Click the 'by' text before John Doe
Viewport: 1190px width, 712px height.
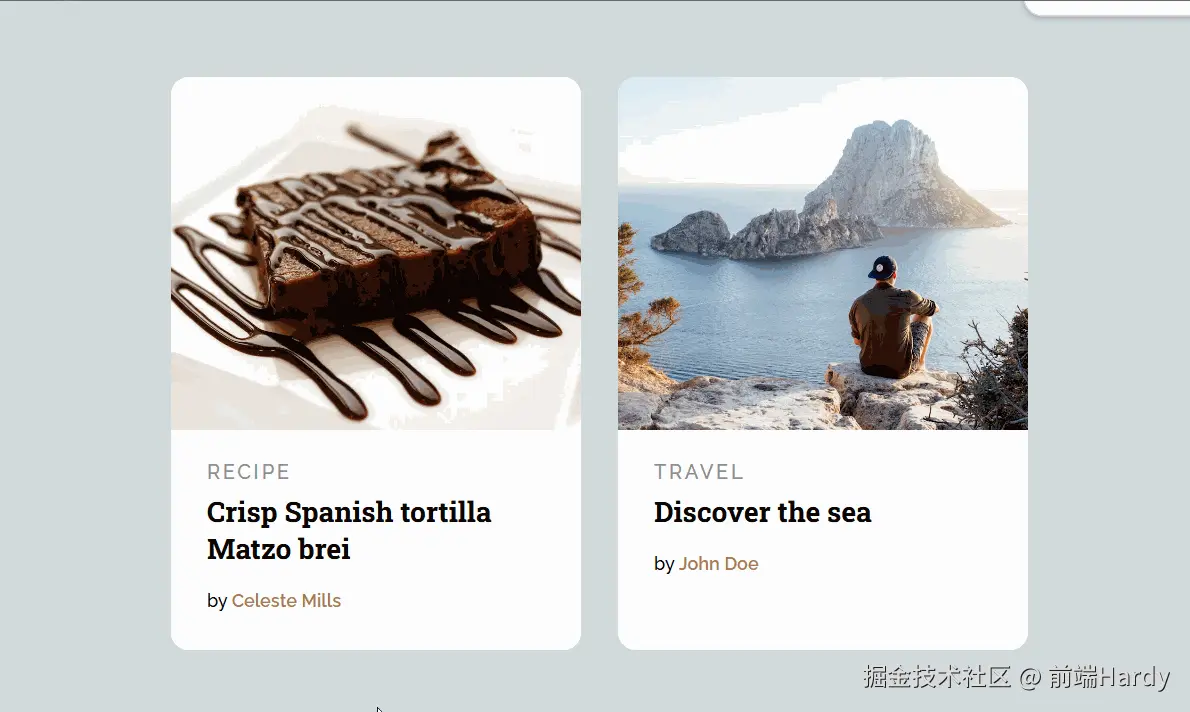(x=664, y=565)
